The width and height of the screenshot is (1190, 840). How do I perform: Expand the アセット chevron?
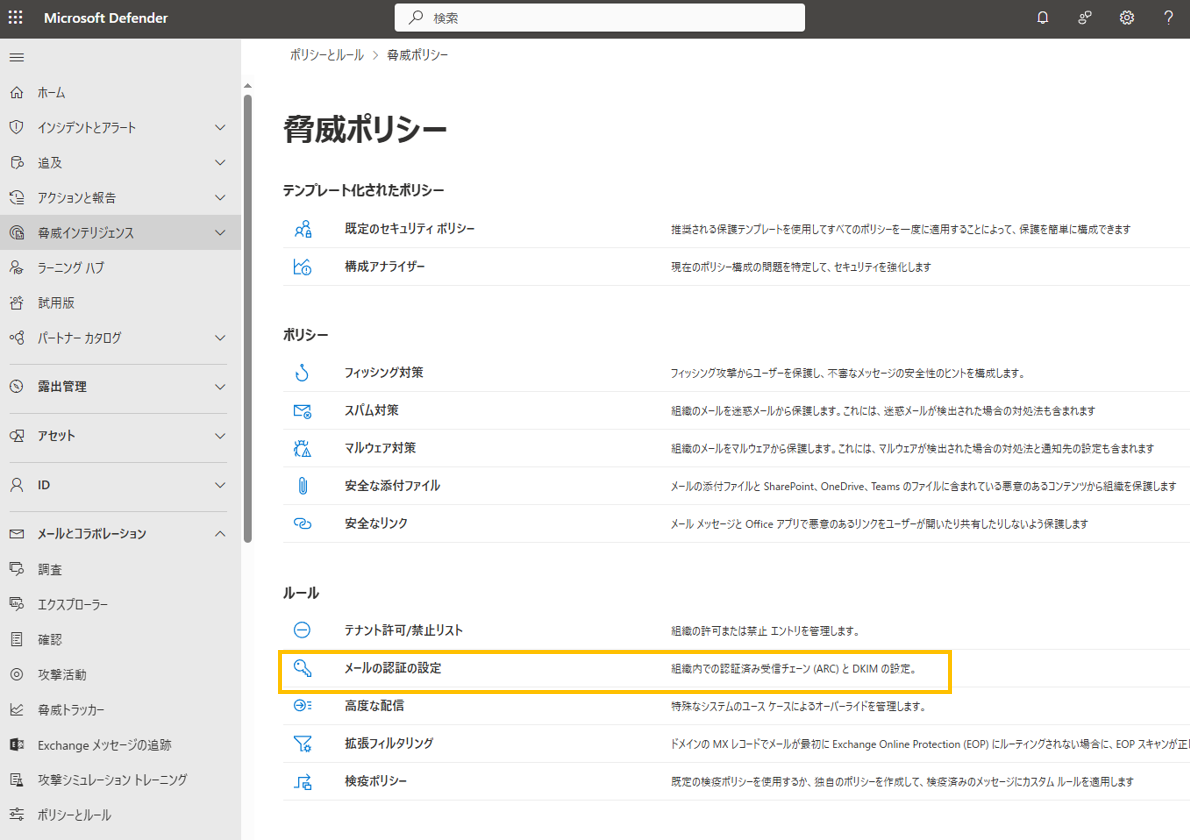pos(220,436)
